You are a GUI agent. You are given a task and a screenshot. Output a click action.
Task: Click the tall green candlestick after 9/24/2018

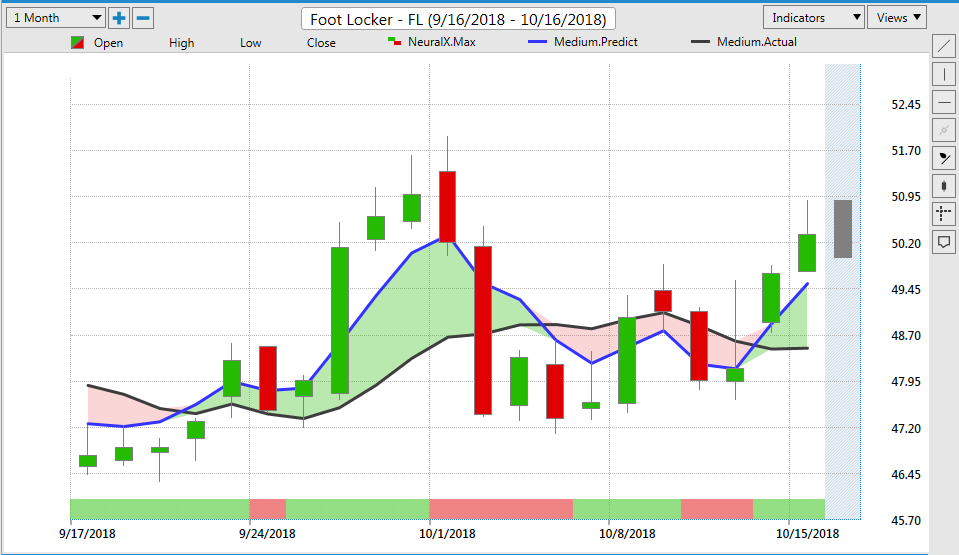[x=340, y=321]
